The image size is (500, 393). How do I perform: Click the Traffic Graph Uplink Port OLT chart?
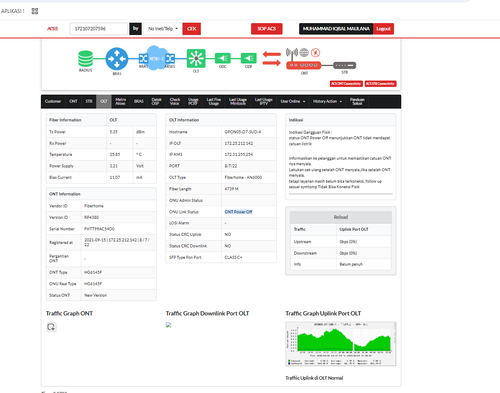[341, 344]
